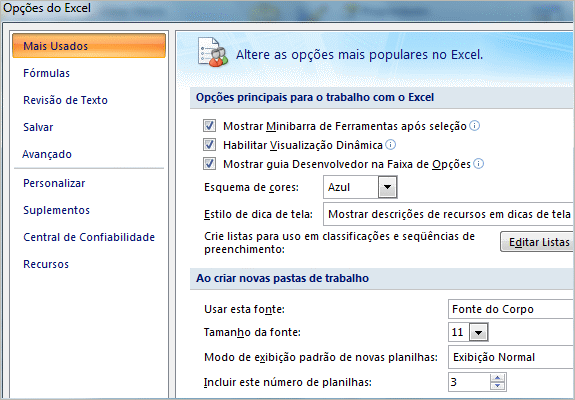Expand the Tamanho da fonte dropdown
Viewport: 575px width, 400px height.
pyautogui.click(x=478, y=332)
